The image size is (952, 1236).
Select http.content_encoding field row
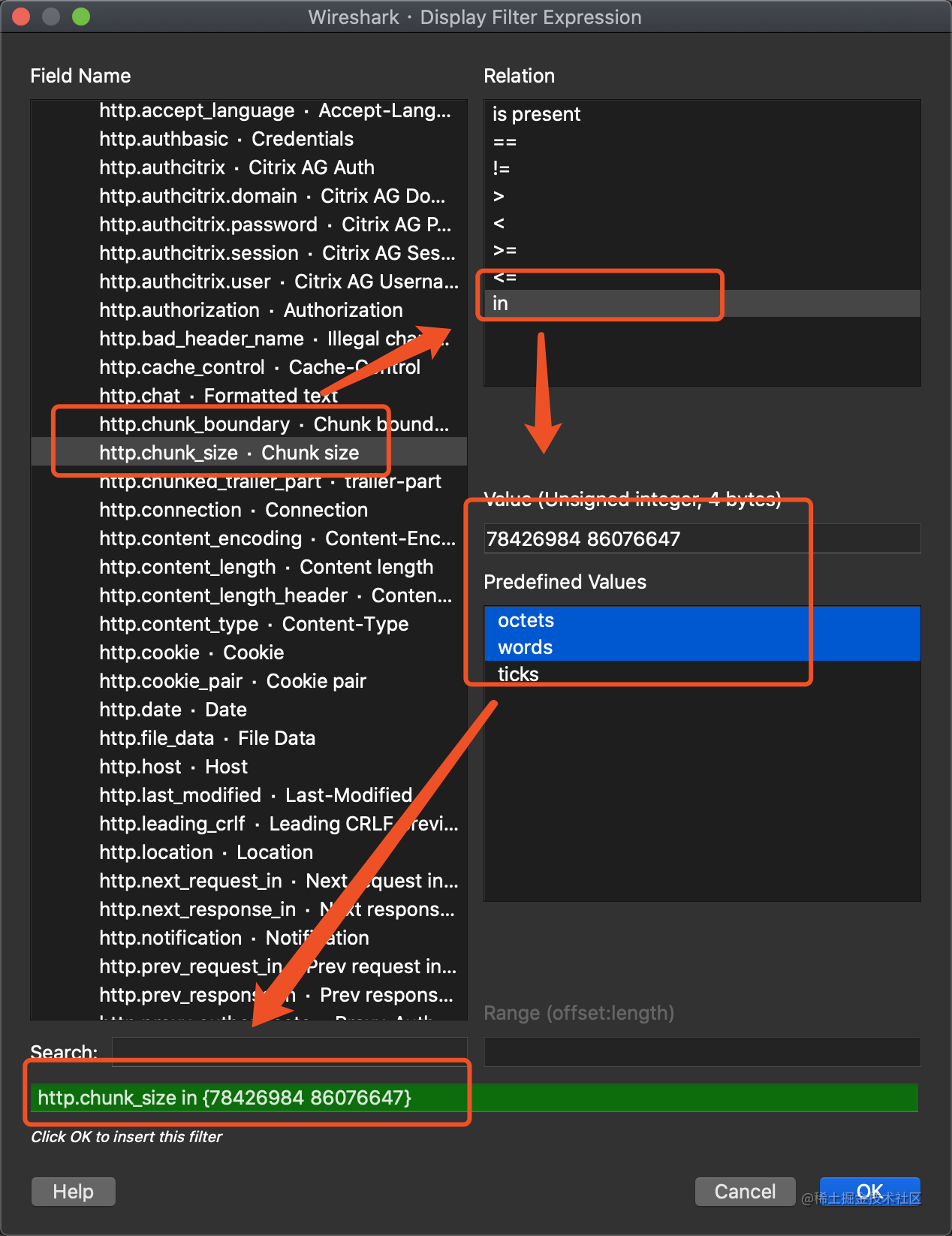coord(249,538)
